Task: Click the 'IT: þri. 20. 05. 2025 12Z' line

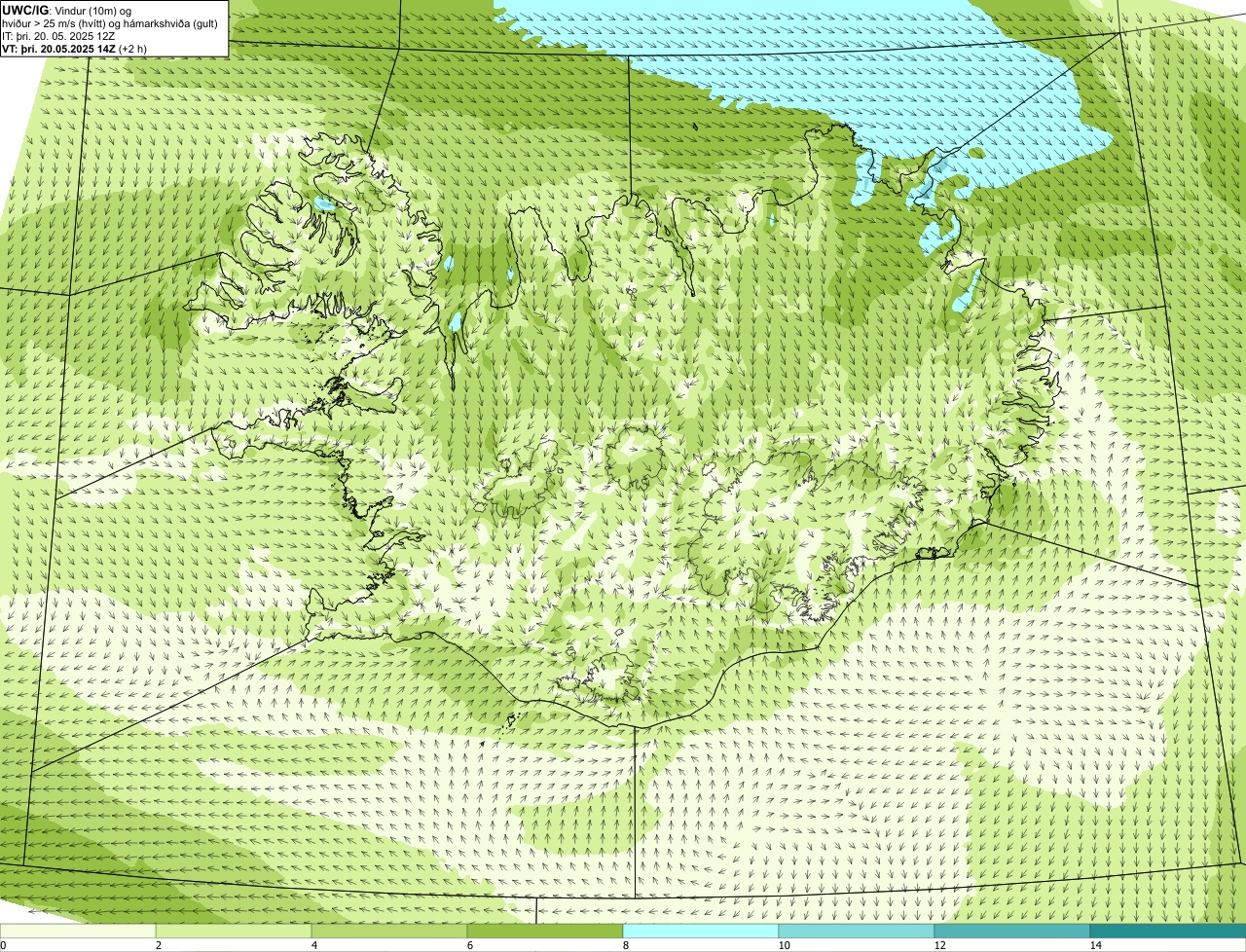Action: coord(58,35)
